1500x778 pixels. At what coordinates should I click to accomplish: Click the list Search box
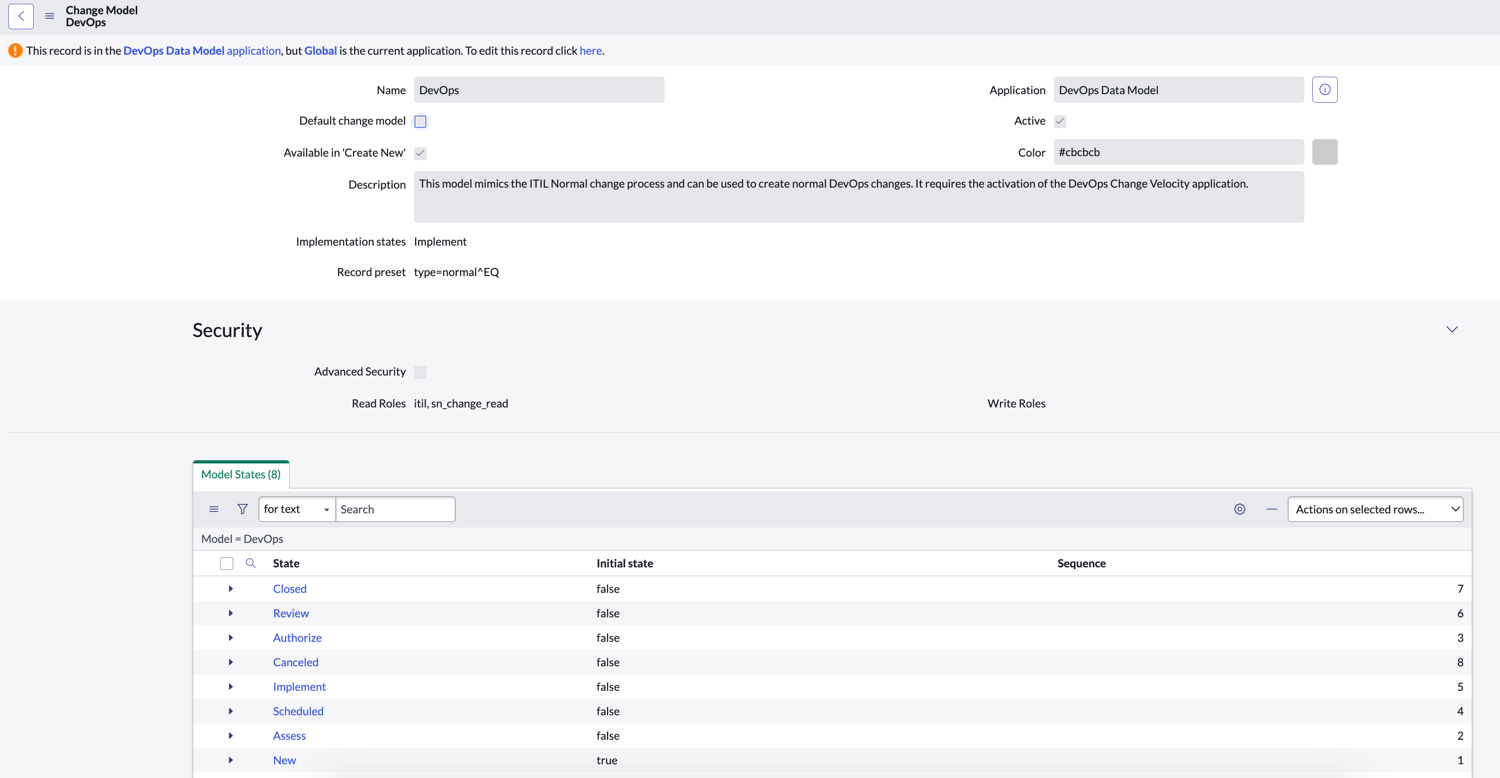395,509
